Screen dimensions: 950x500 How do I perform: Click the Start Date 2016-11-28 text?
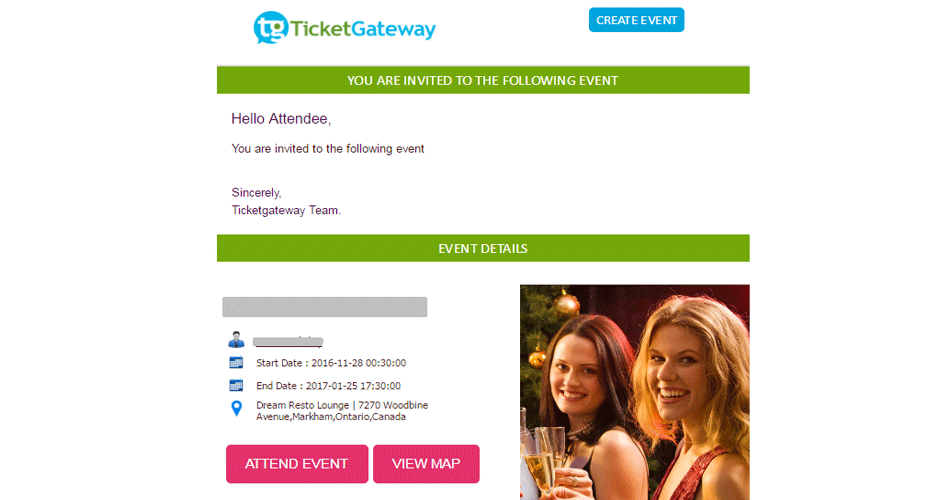[x=331, y=363]
